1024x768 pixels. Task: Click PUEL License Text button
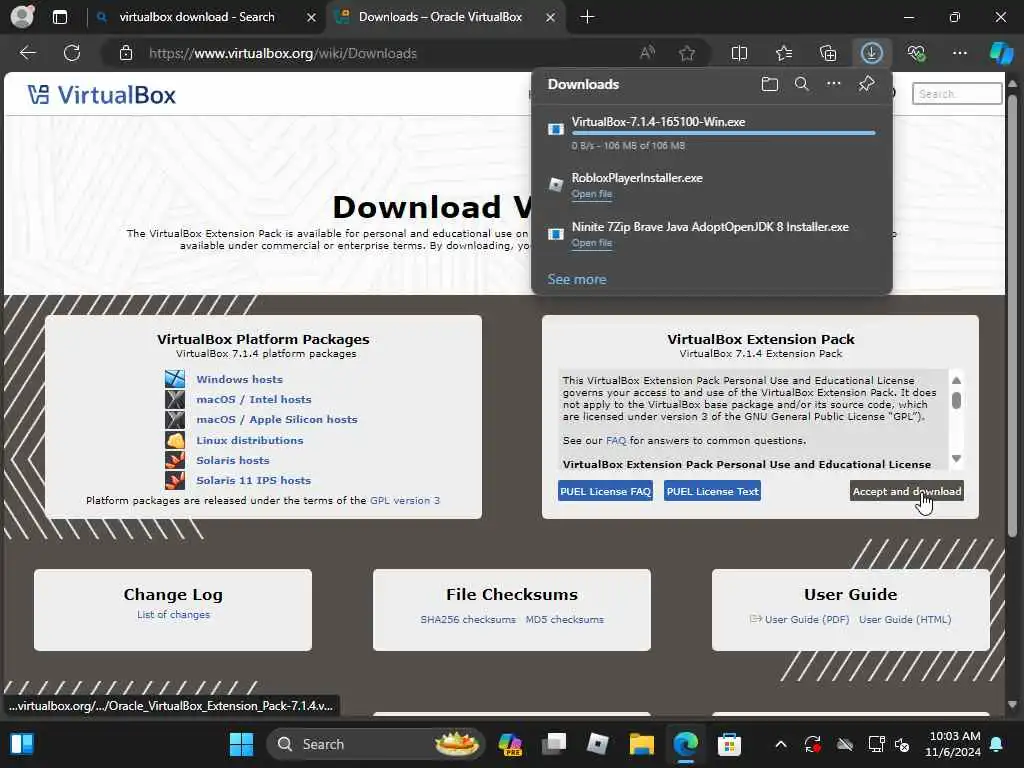(x=712, y=491)
